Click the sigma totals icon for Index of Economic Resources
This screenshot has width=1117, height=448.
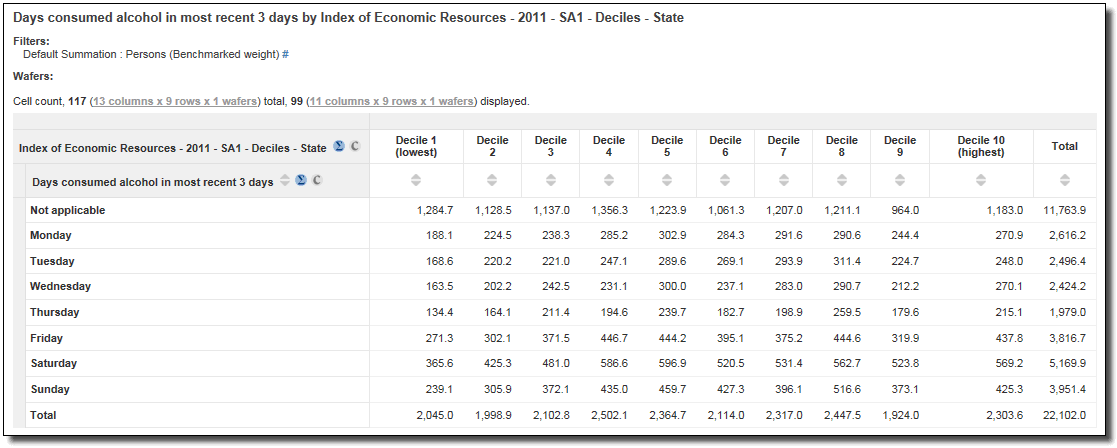(x=339, y=147)
